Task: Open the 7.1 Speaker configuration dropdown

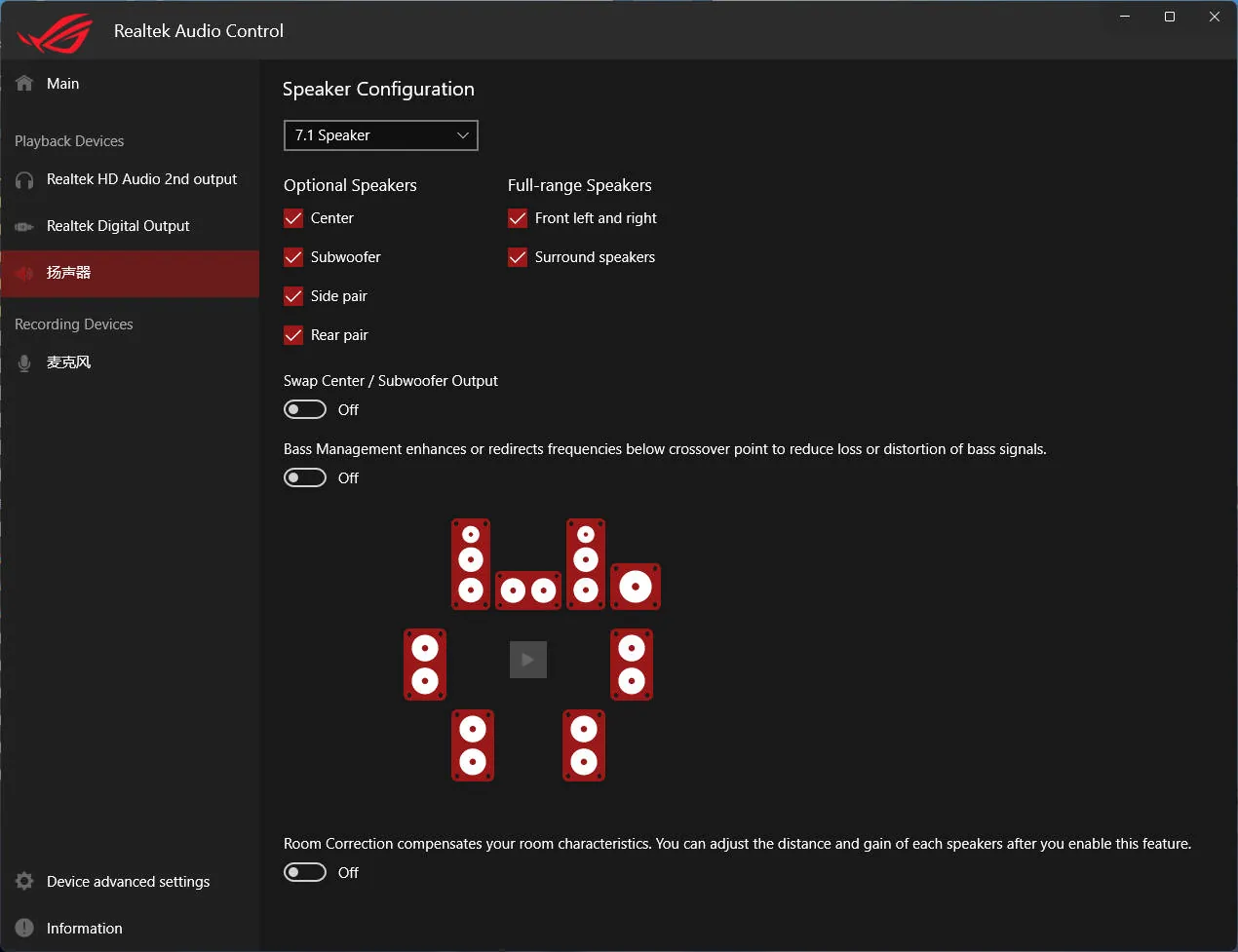Action: [380, 135]
